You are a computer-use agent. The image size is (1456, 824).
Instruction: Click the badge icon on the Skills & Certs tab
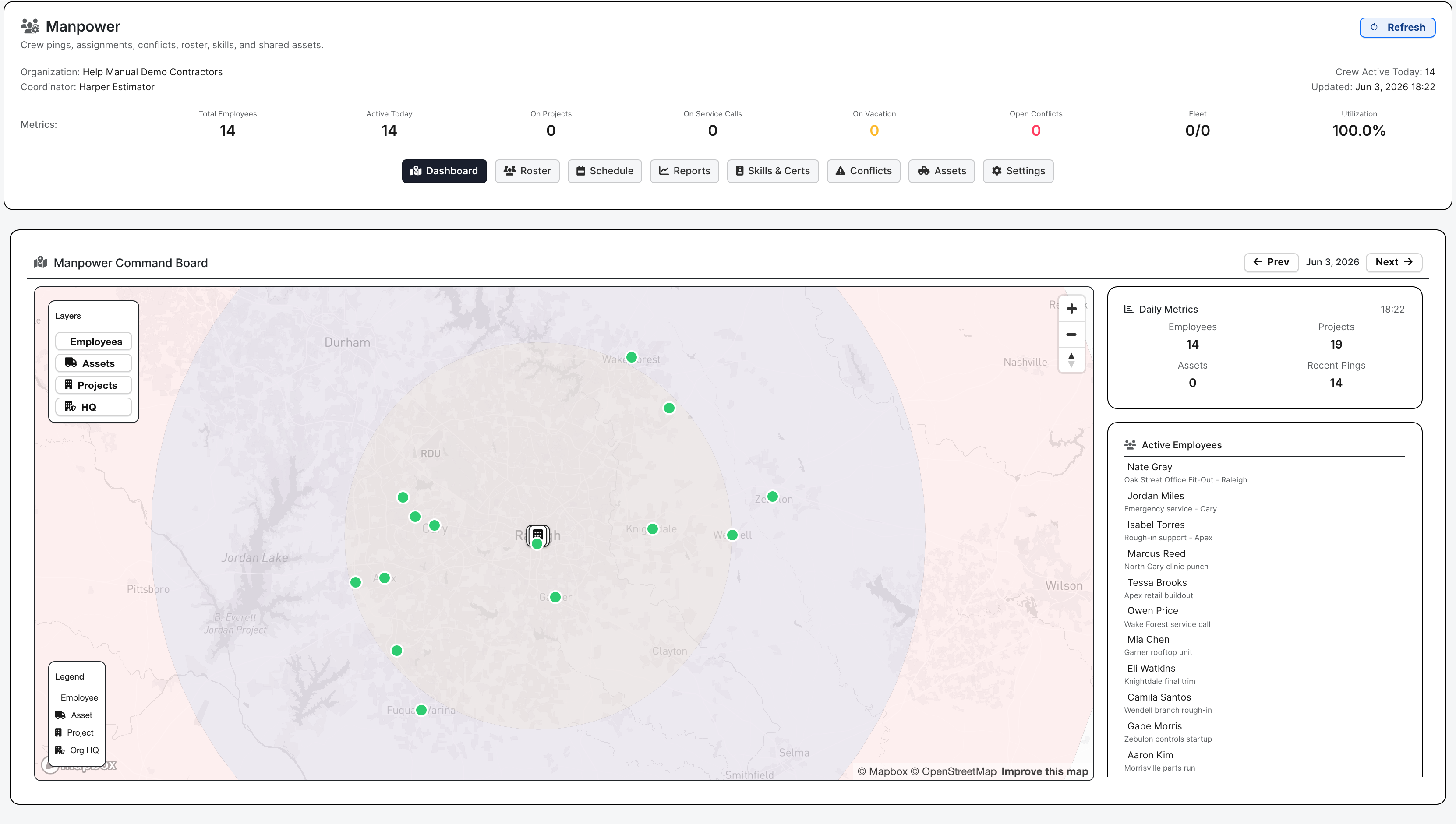click(x=739, y=171)
